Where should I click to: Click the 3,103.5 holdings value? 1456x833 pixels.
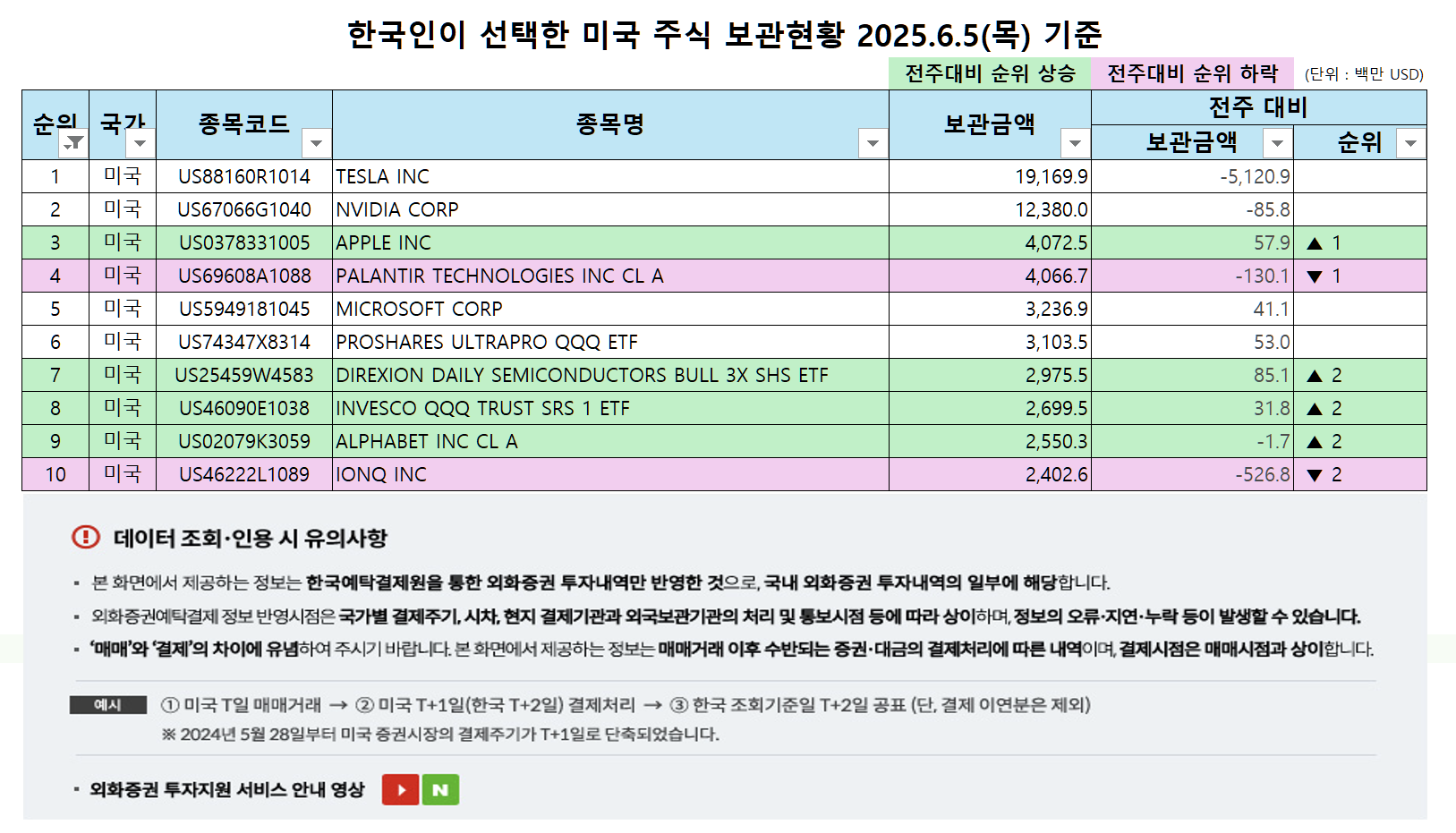point(1056,343)
